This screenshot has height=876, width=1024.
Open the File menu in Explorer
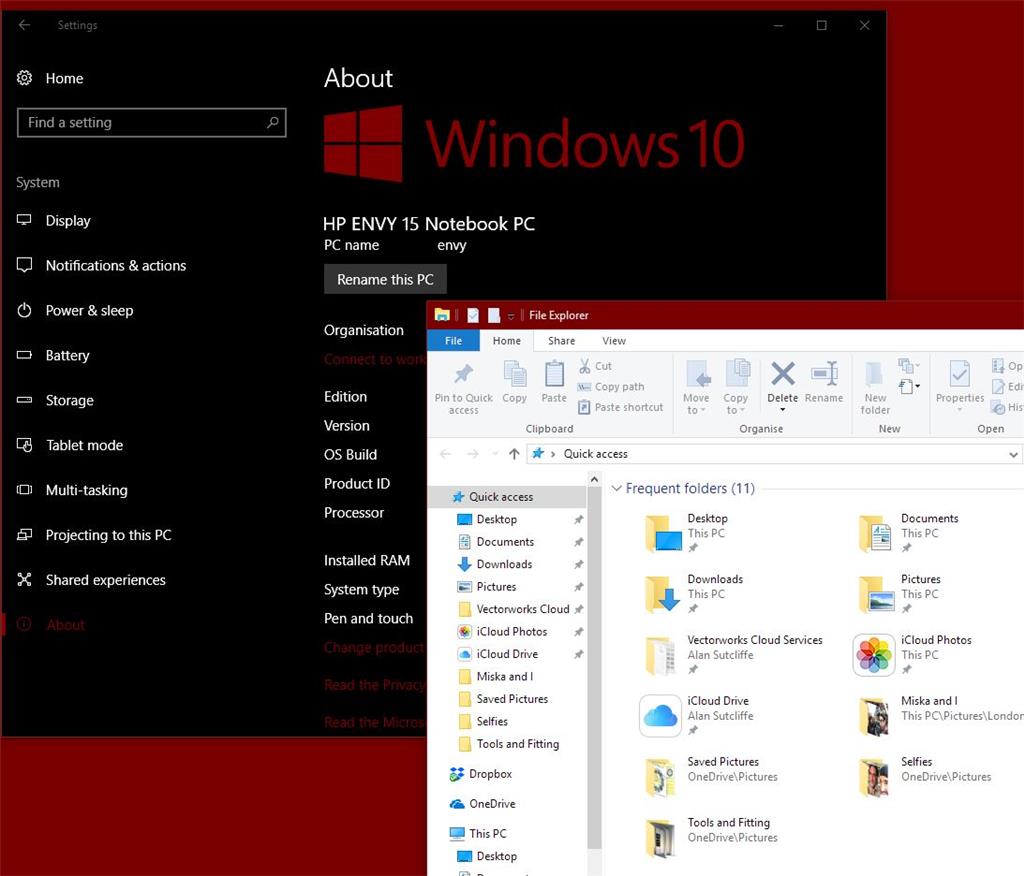(x=453, y=340)
